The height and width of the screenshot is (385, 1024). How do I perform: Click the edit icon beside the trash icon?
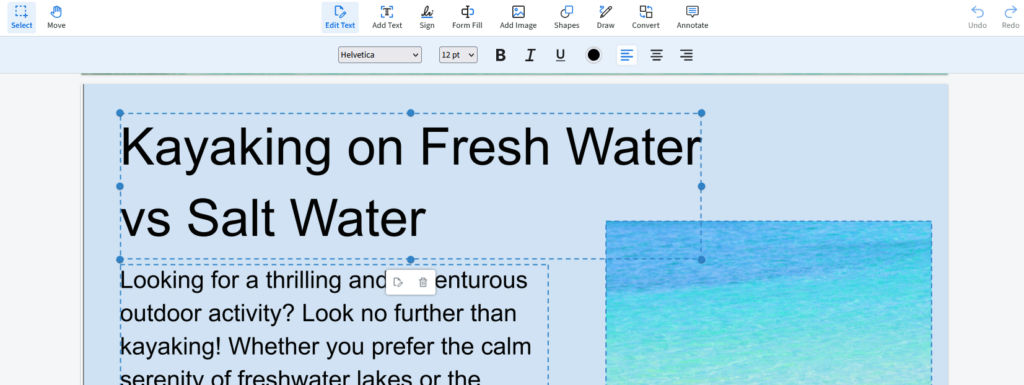click(398, 283)
